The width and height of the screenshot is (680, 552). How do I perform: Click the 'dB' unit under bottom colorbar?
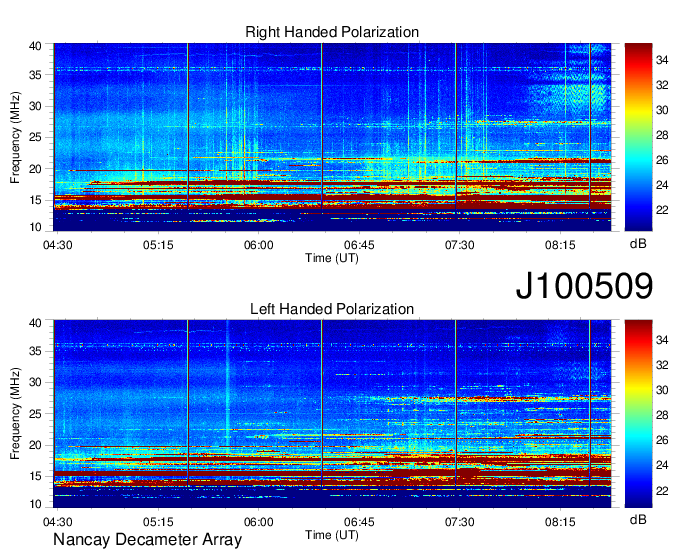(638, 520)
